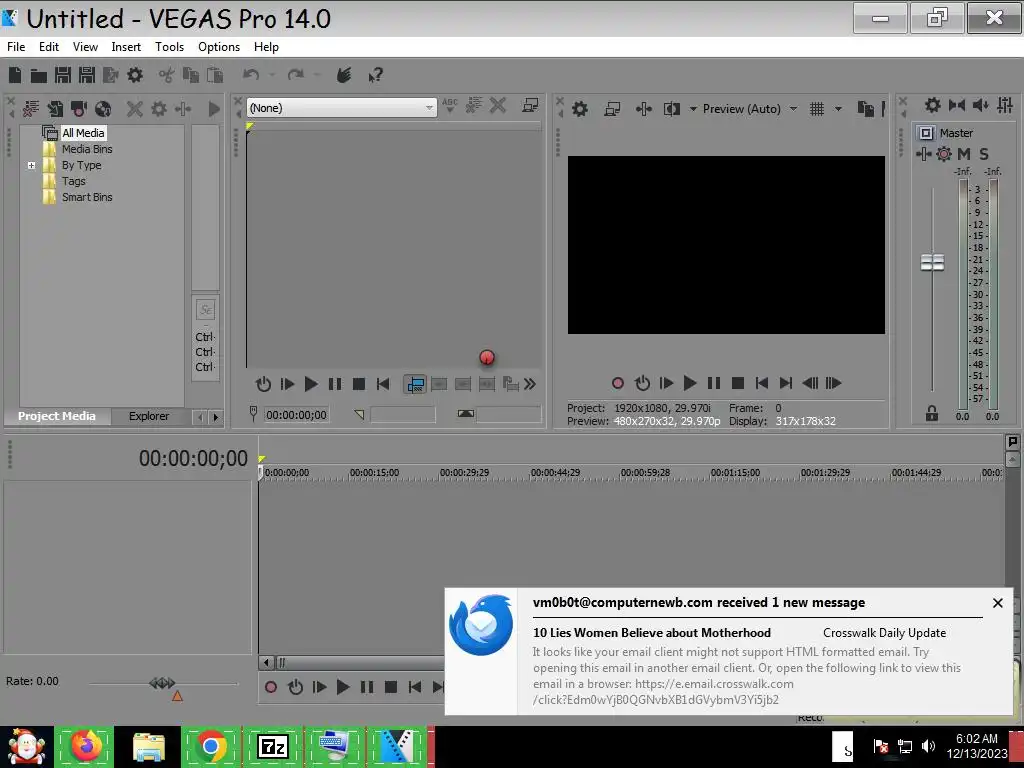1024x768 pixels.
Task: Mute the Master bus with M
Action: pos(964,154)
